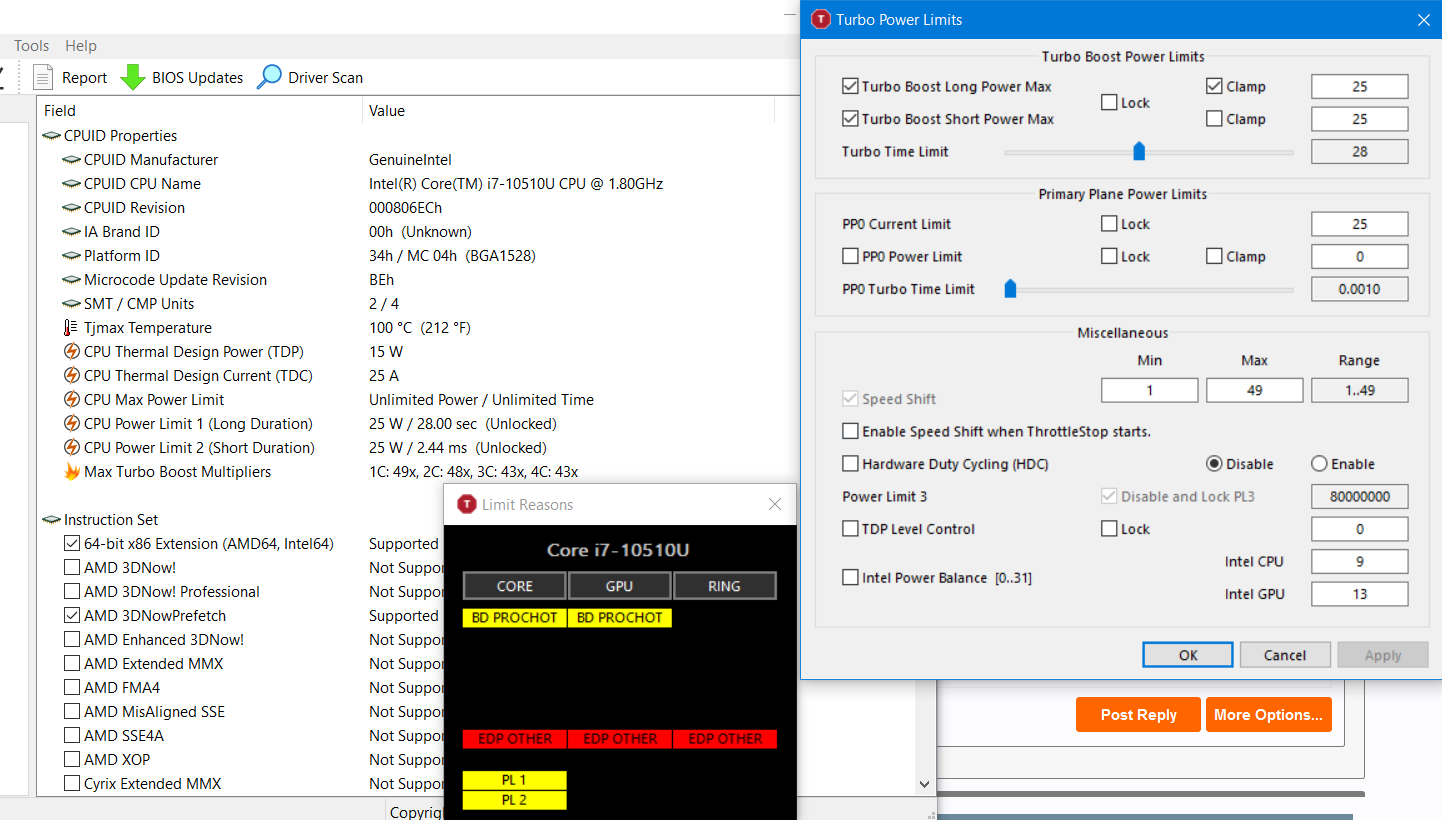The width and height of the screenshot is (1442, 820).
Task: Click the Max Turbo Boost Multipliers flame icon
Action: (71, 472)
